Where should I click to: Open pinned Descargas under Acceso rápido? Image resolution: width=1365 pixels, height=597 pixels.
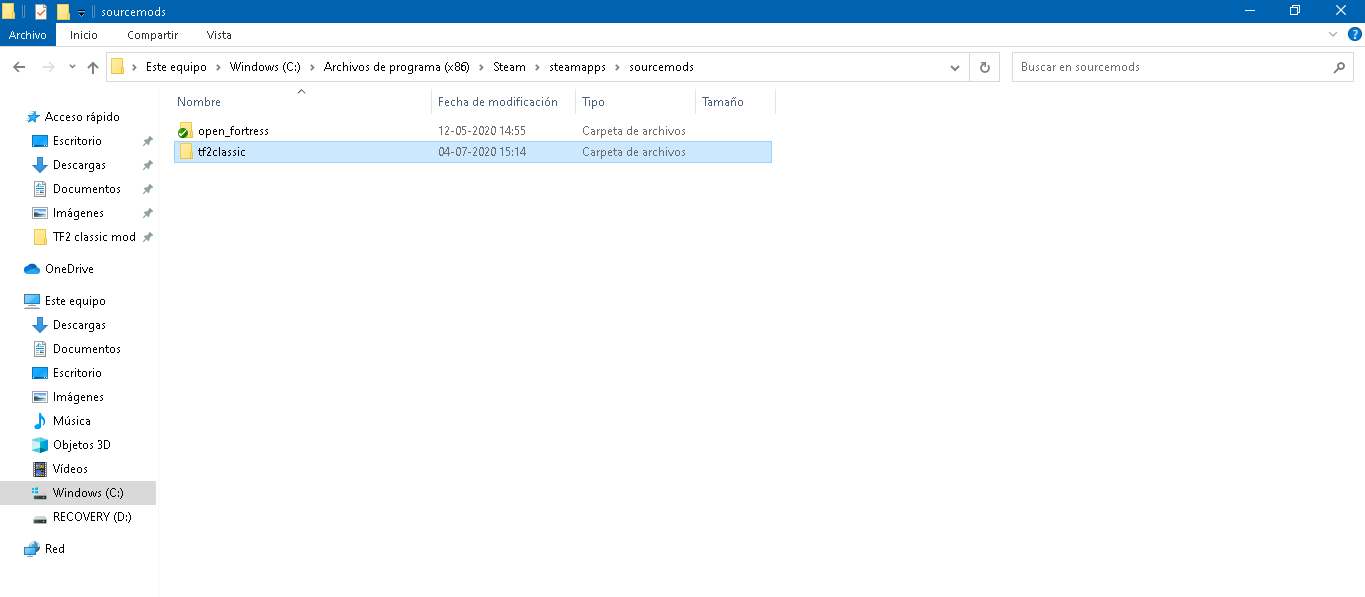click(x=79, y=165)
